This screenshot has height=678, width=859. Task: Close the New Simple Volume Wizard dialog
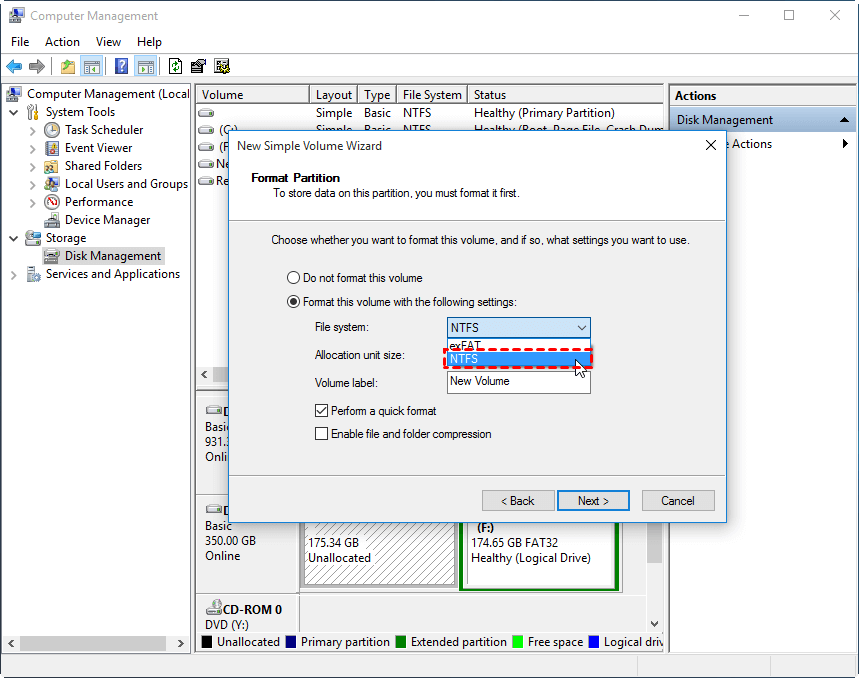[x=711, y=145]
